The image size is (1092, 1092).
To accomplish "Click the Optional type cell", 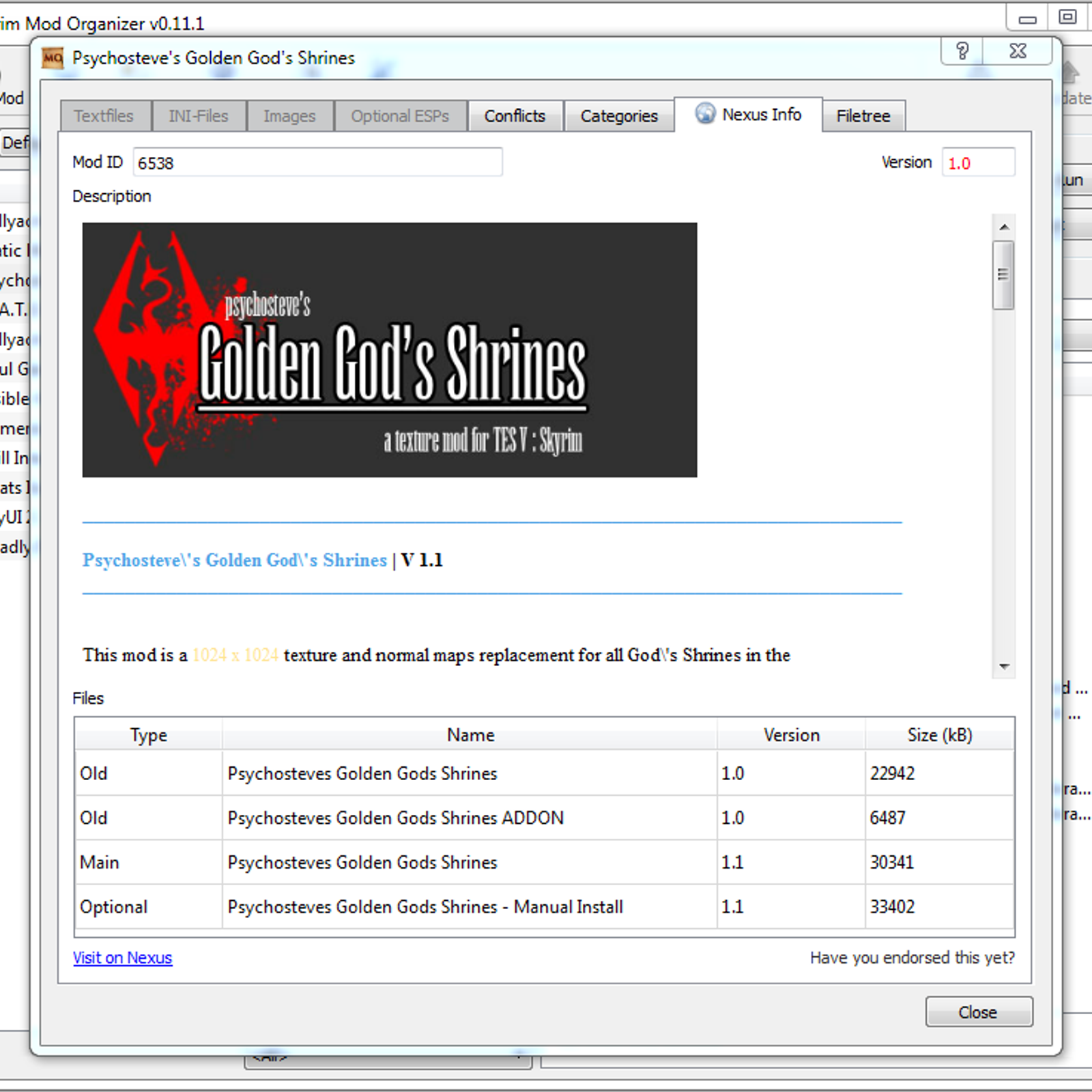I will coord(149,906).
